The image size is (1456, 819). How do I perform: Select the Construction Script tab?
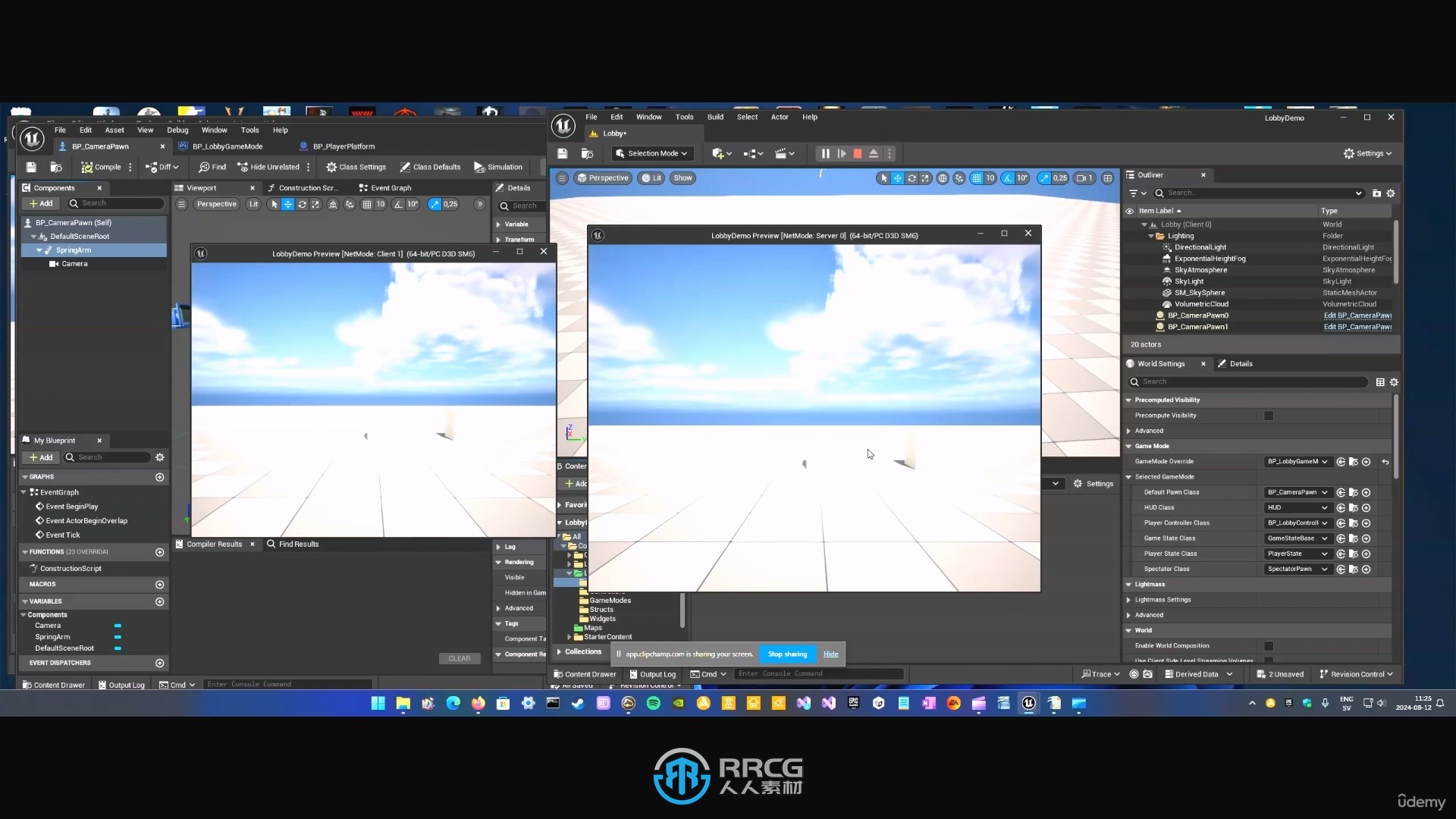[x=305, y=187]
